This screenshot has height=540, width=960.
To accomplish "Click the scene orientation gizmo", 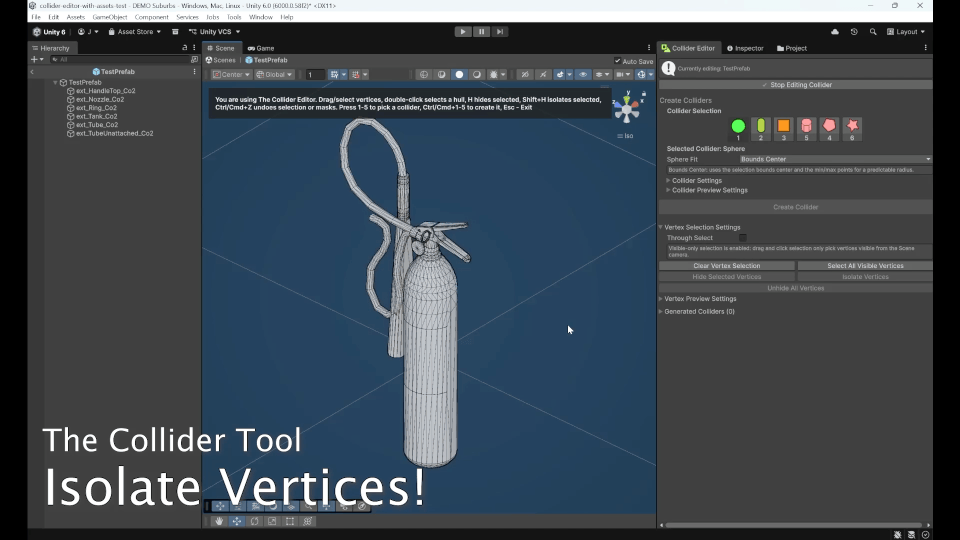I will click(627, 108).
